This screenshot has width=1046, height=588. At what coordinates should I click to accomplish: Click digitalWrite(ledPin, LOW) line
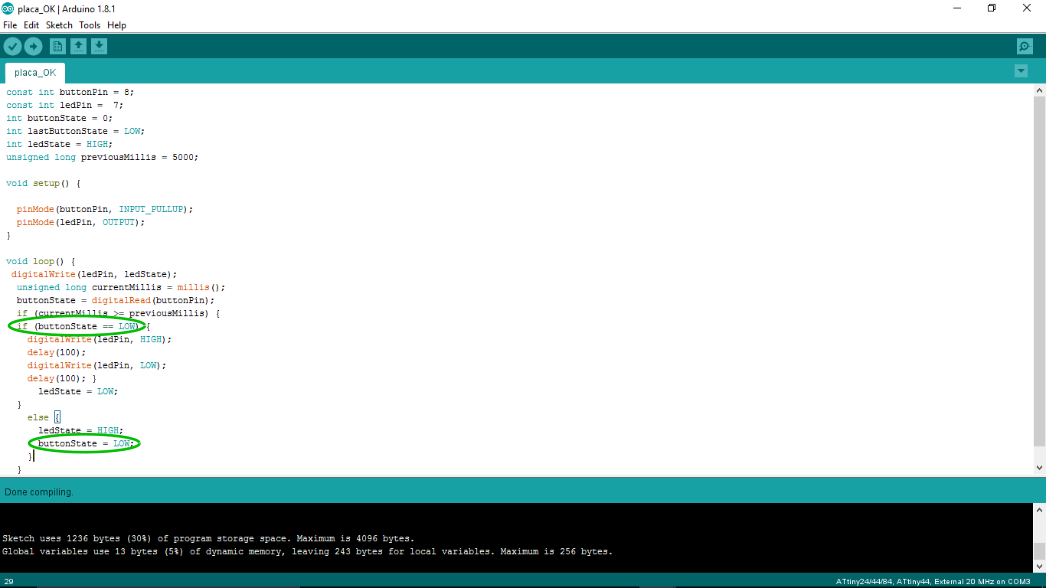click(x=97, y=366)
